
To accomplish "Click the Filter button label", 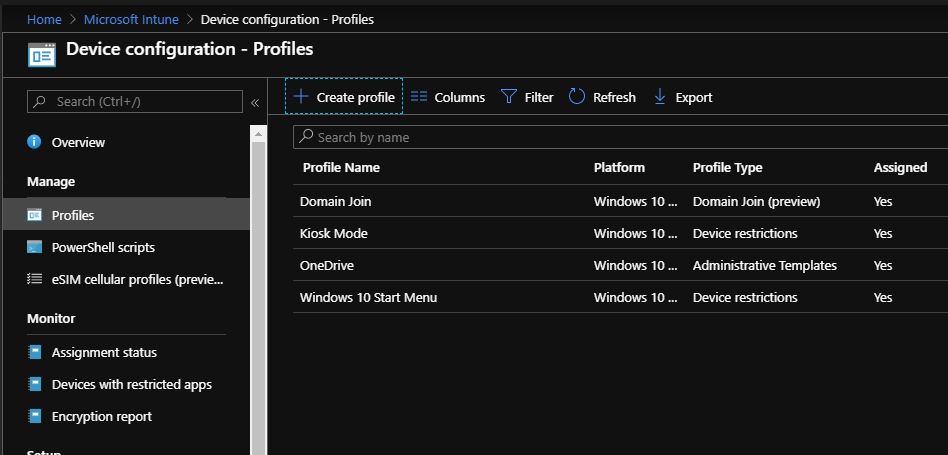I will coord(539,97).
